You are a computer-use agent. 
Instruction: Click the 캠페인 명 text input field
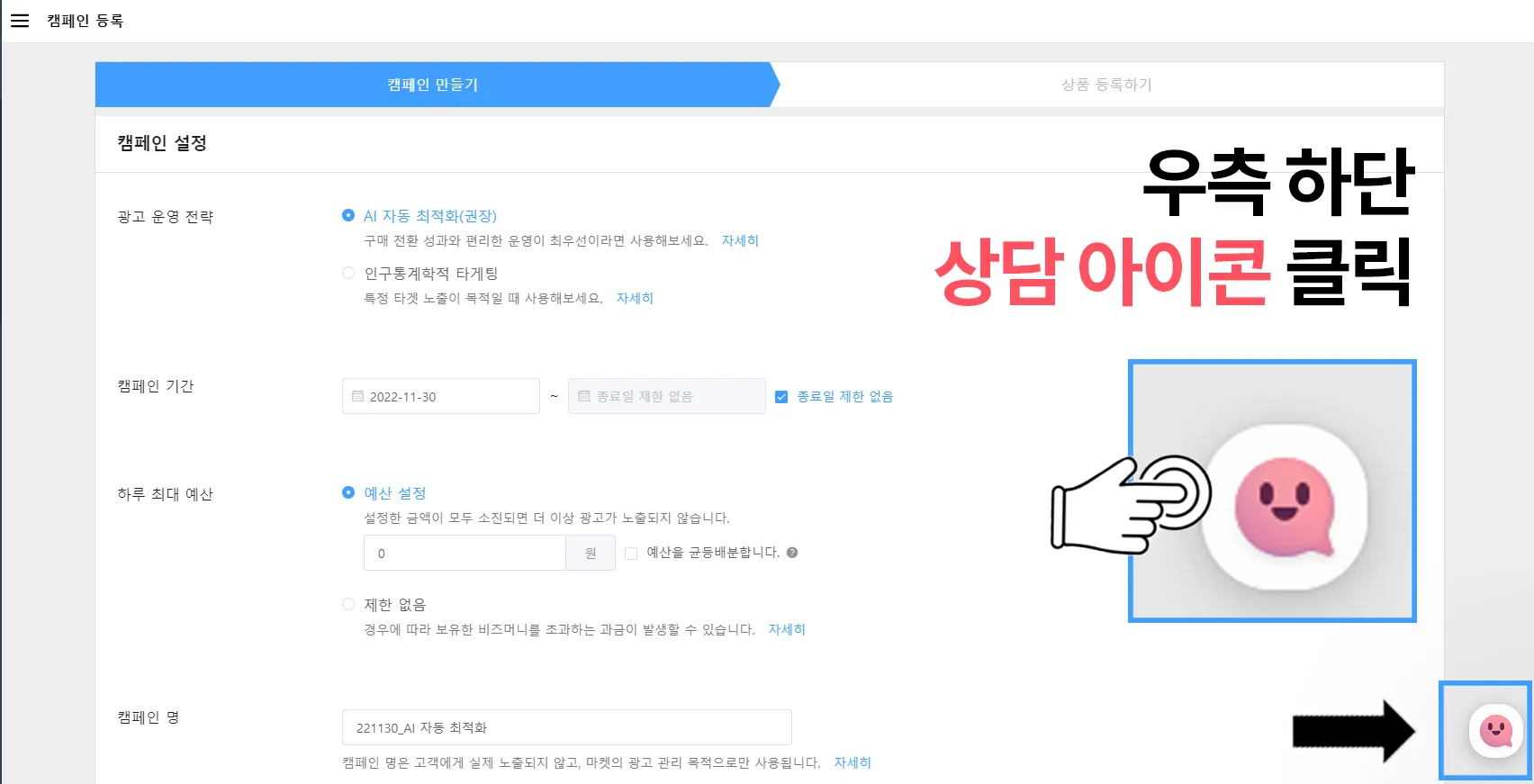click(x=567, y=727)
